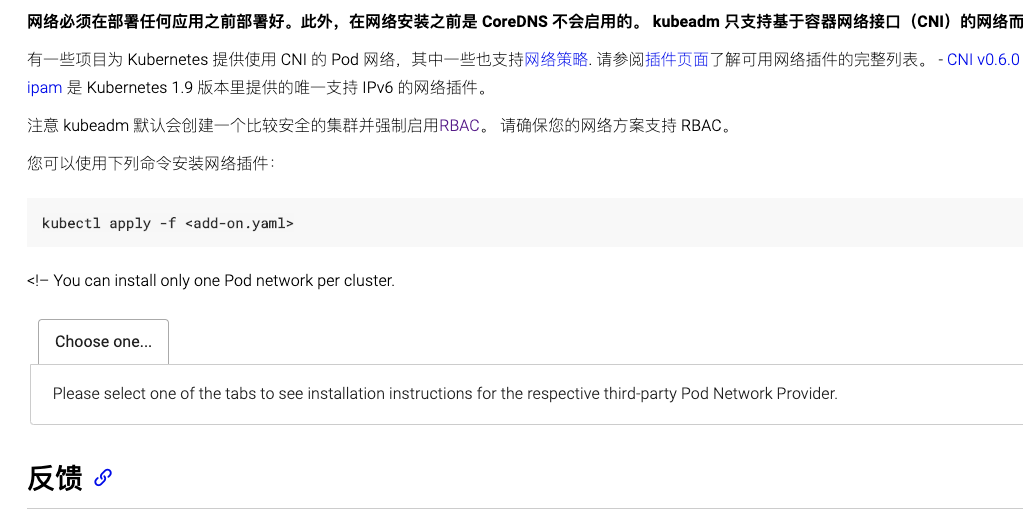Open the 网络策略 link
The height and width of the screenshot is (525, 1023).
click(556, 60)
